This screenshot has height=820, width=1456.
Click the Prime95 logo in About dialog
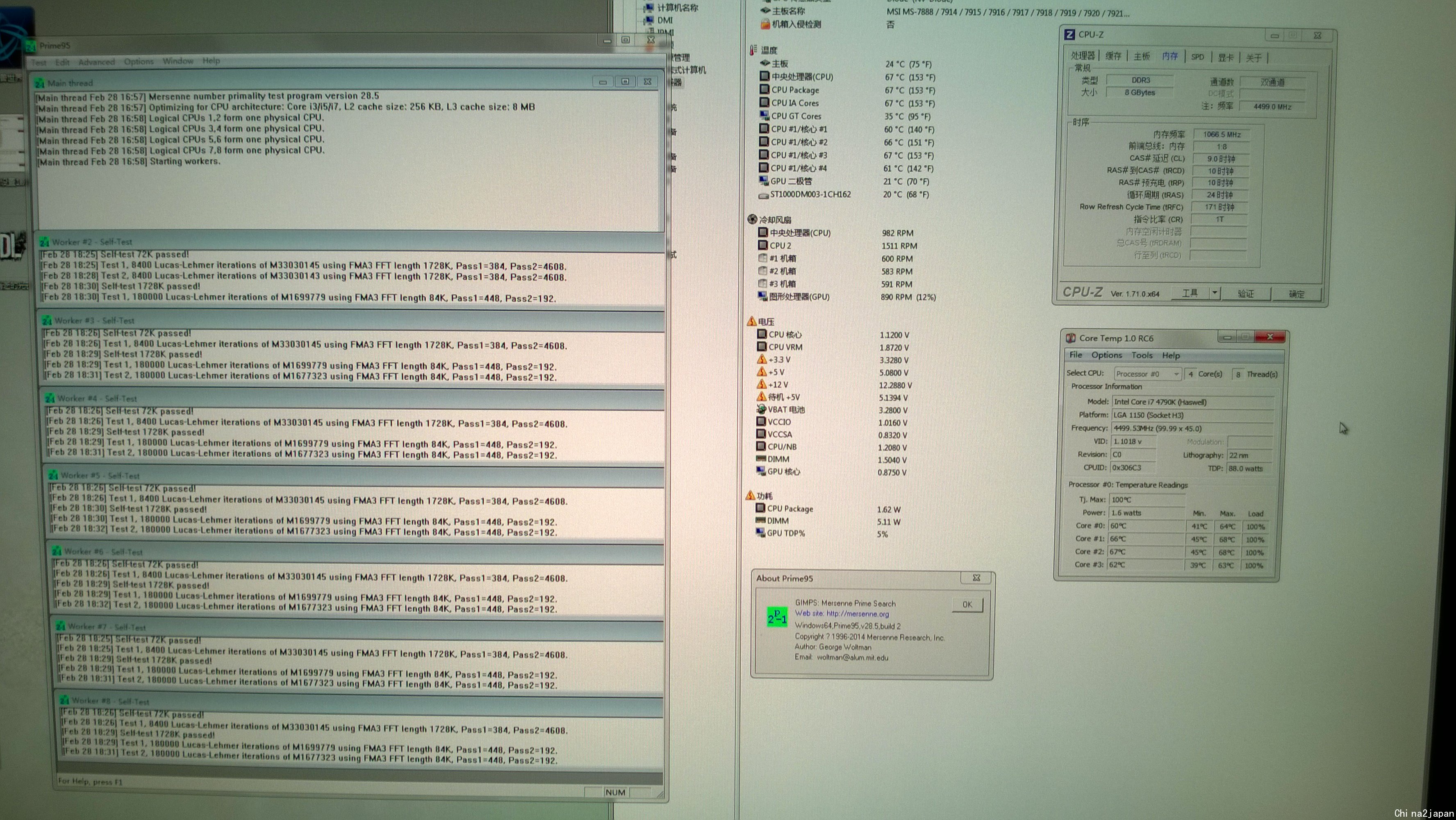coord(777,617)
